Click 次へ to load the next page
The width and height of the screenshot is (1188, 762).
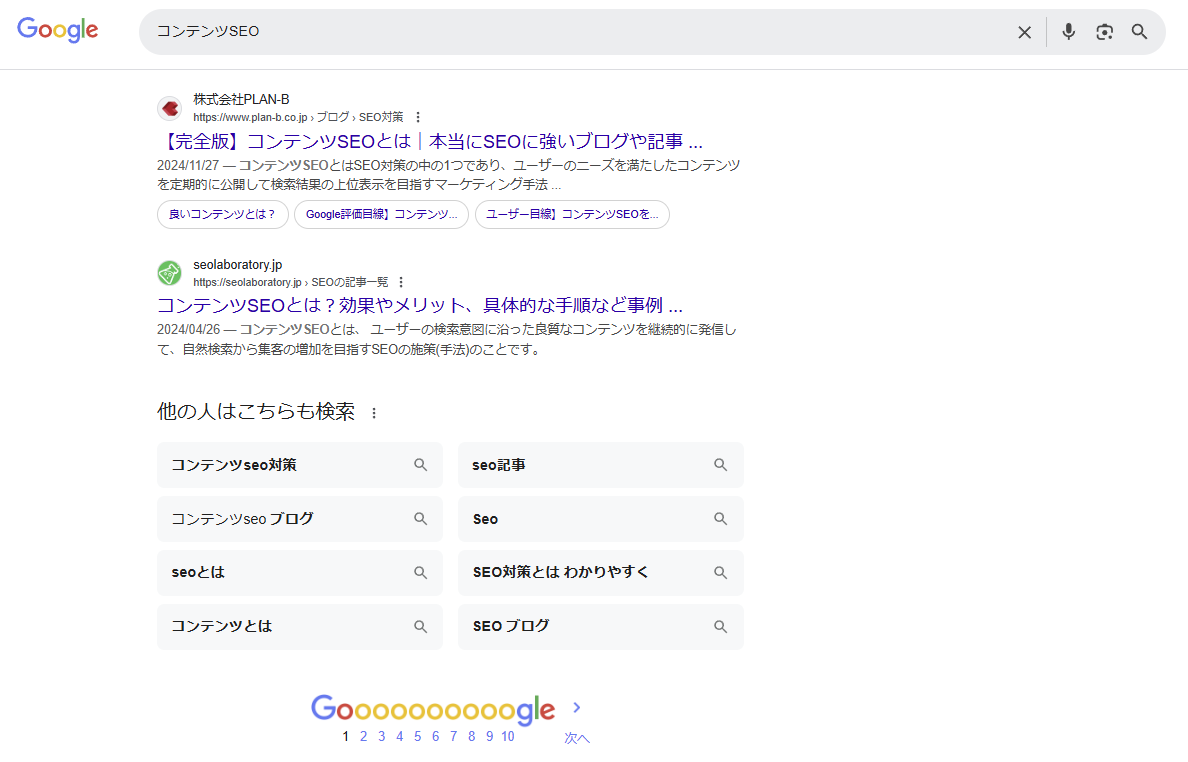576,737
